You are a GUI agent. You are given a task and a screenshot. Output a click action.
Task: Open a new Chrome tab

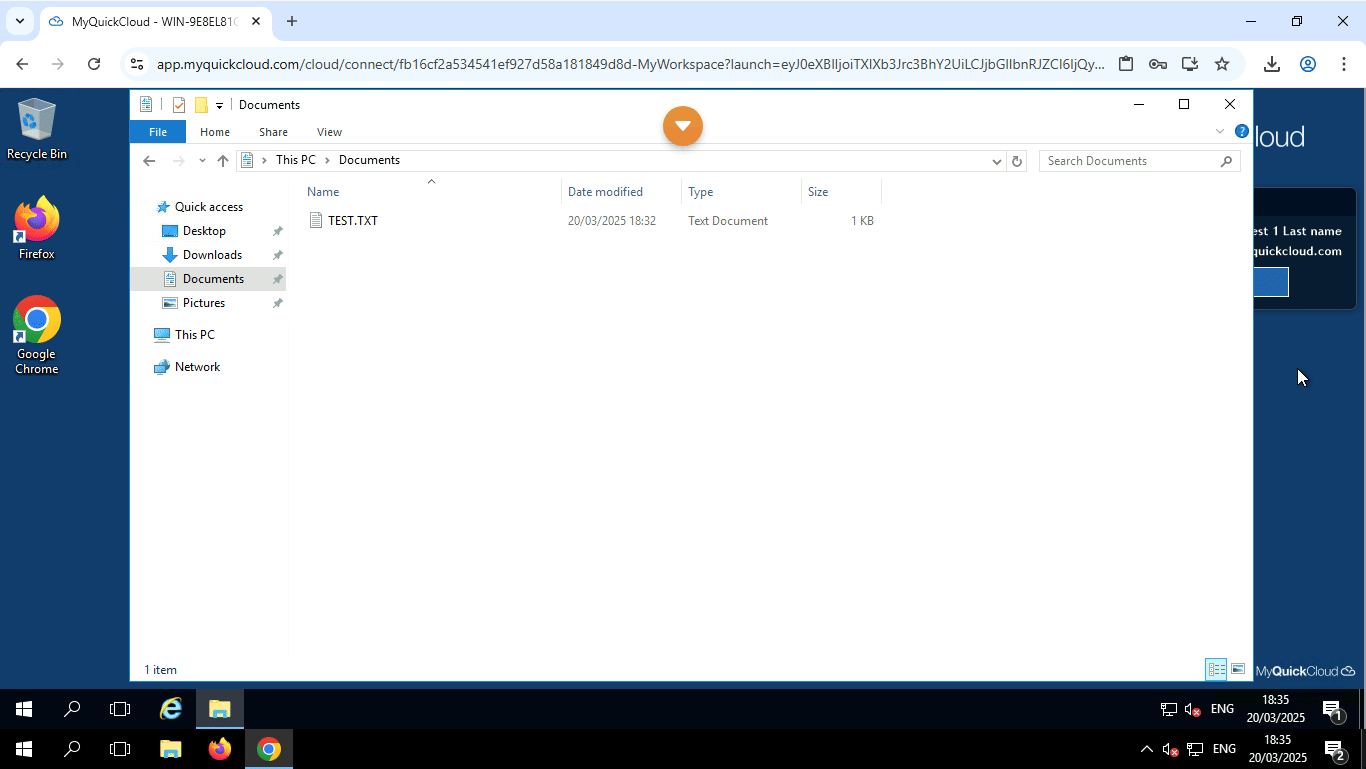click(x=292, y=21)
